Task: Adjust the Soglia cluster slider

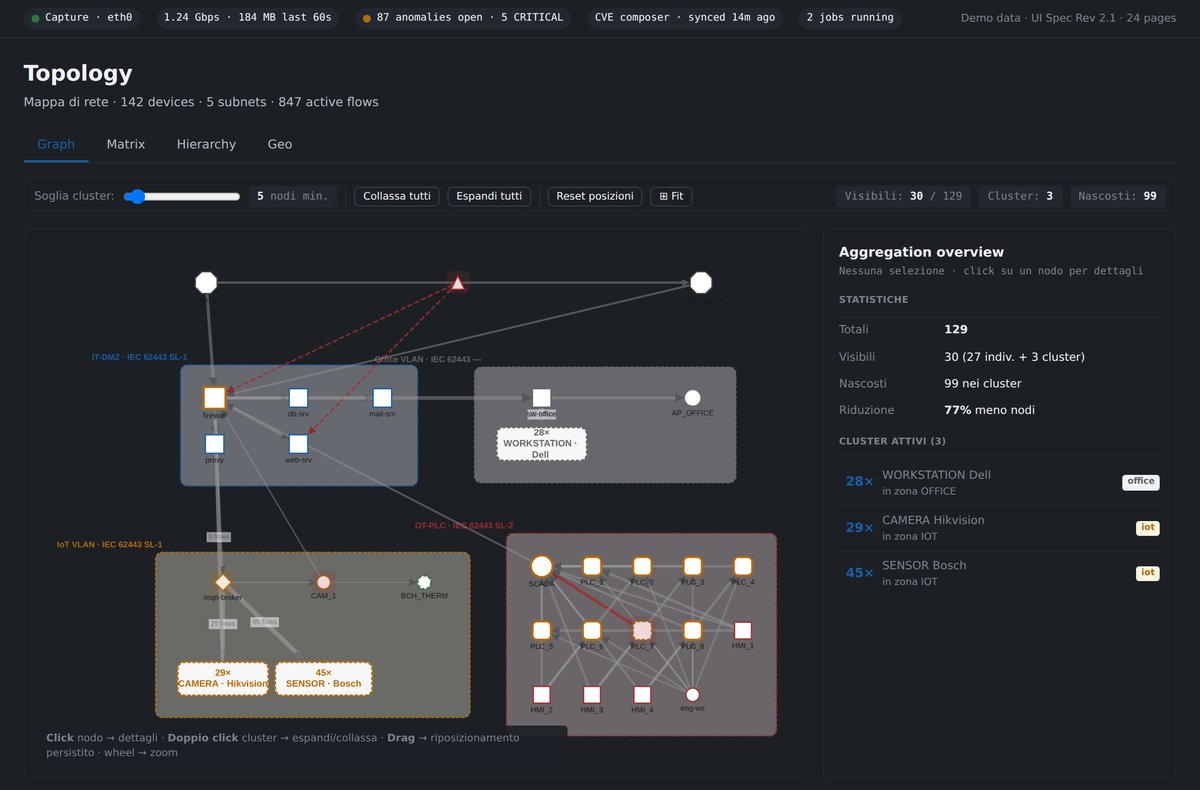Action: tap(182, 196)
